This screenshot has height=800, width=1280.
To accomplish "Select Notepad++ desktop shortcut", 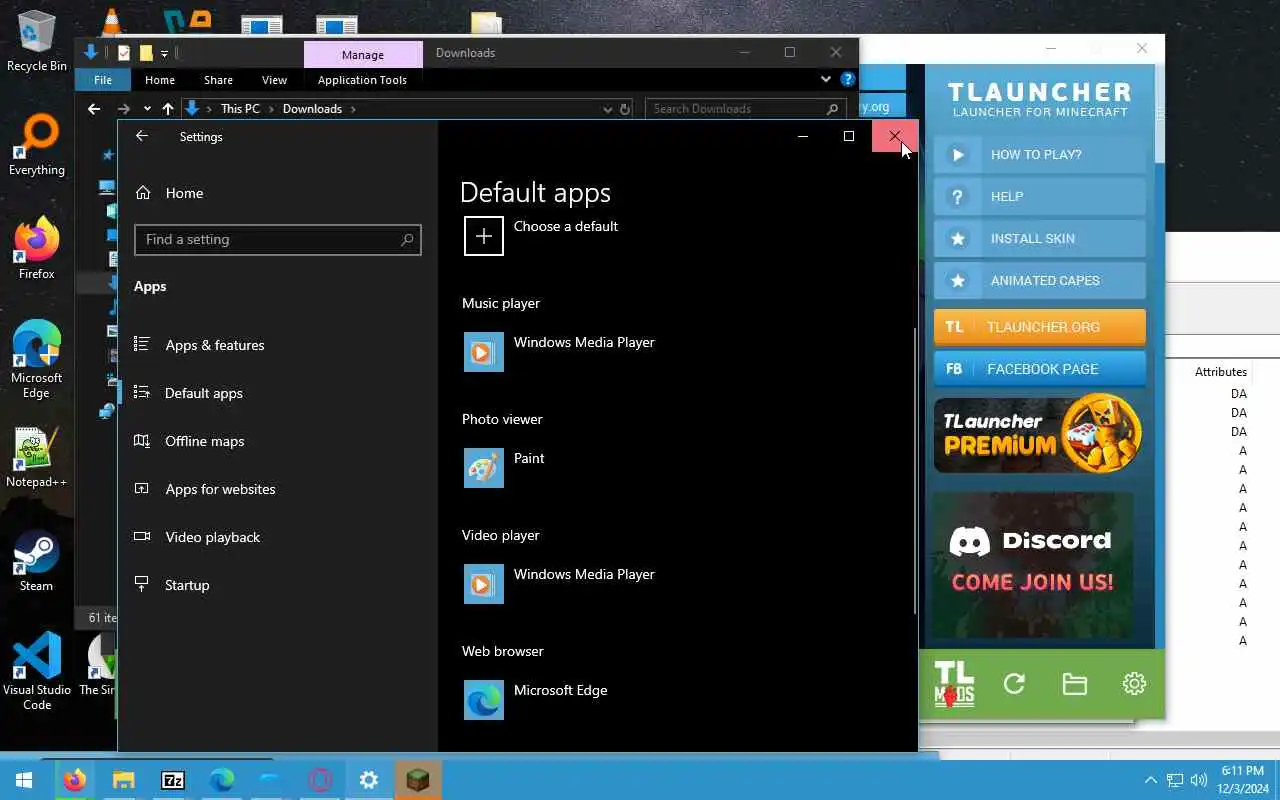I will click(37, 457).
